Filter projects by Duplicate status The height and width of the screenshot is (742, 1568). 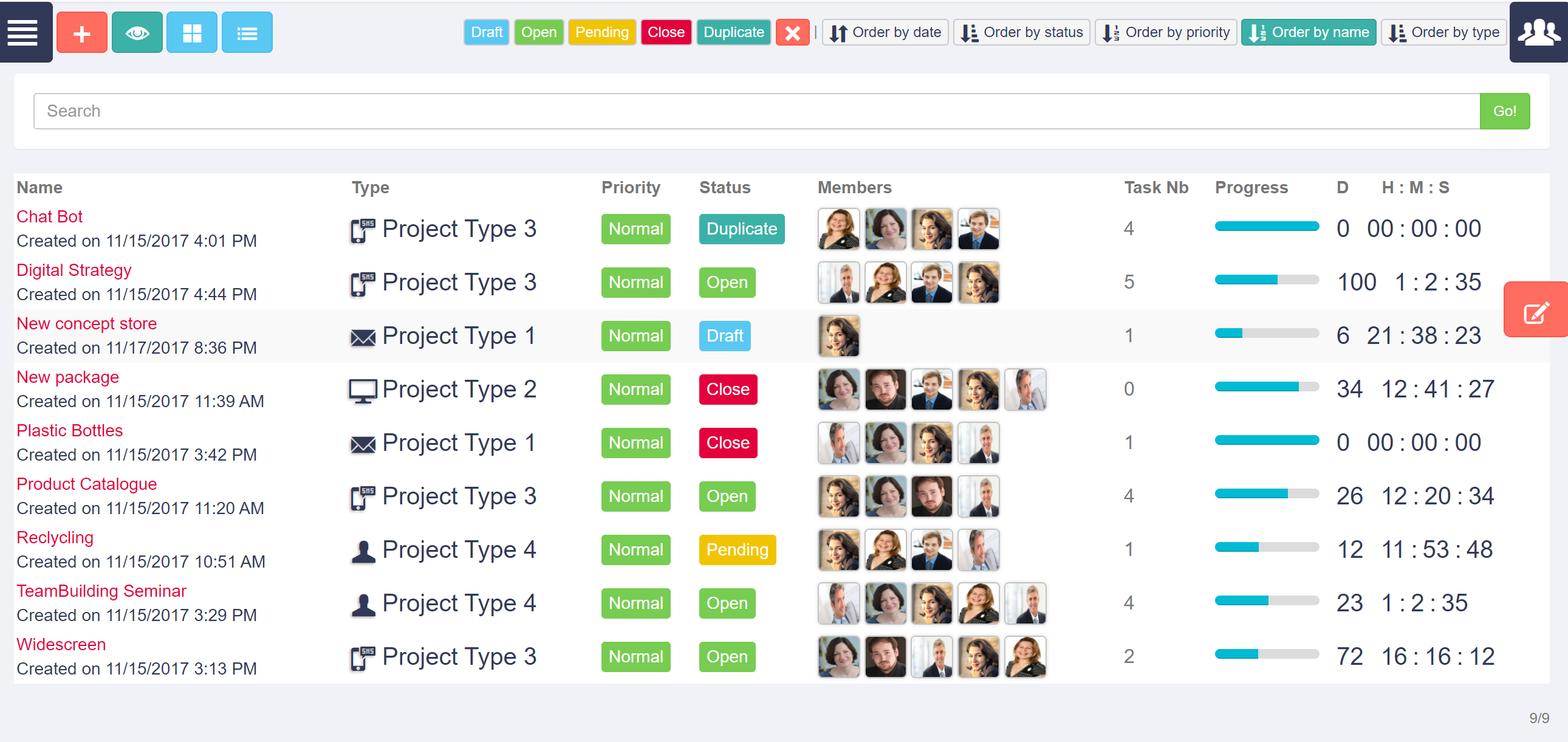(x=733, y=32)
